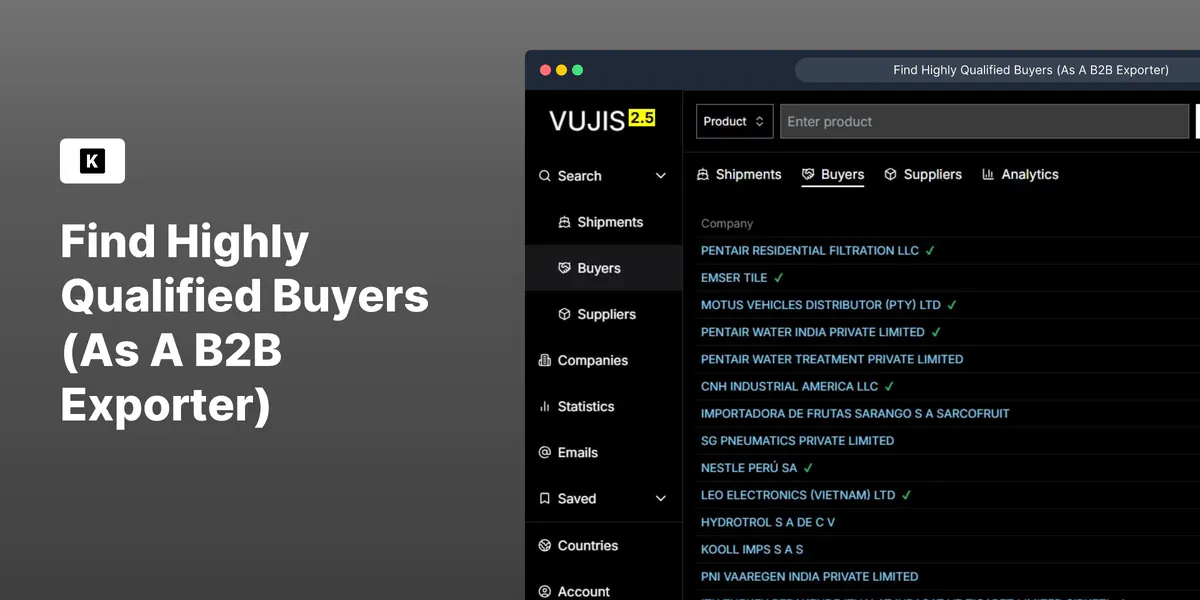Viewport: 1200px width, 600px height.
Task: Open Companies in the sidebar
Action: coord(592,360)
